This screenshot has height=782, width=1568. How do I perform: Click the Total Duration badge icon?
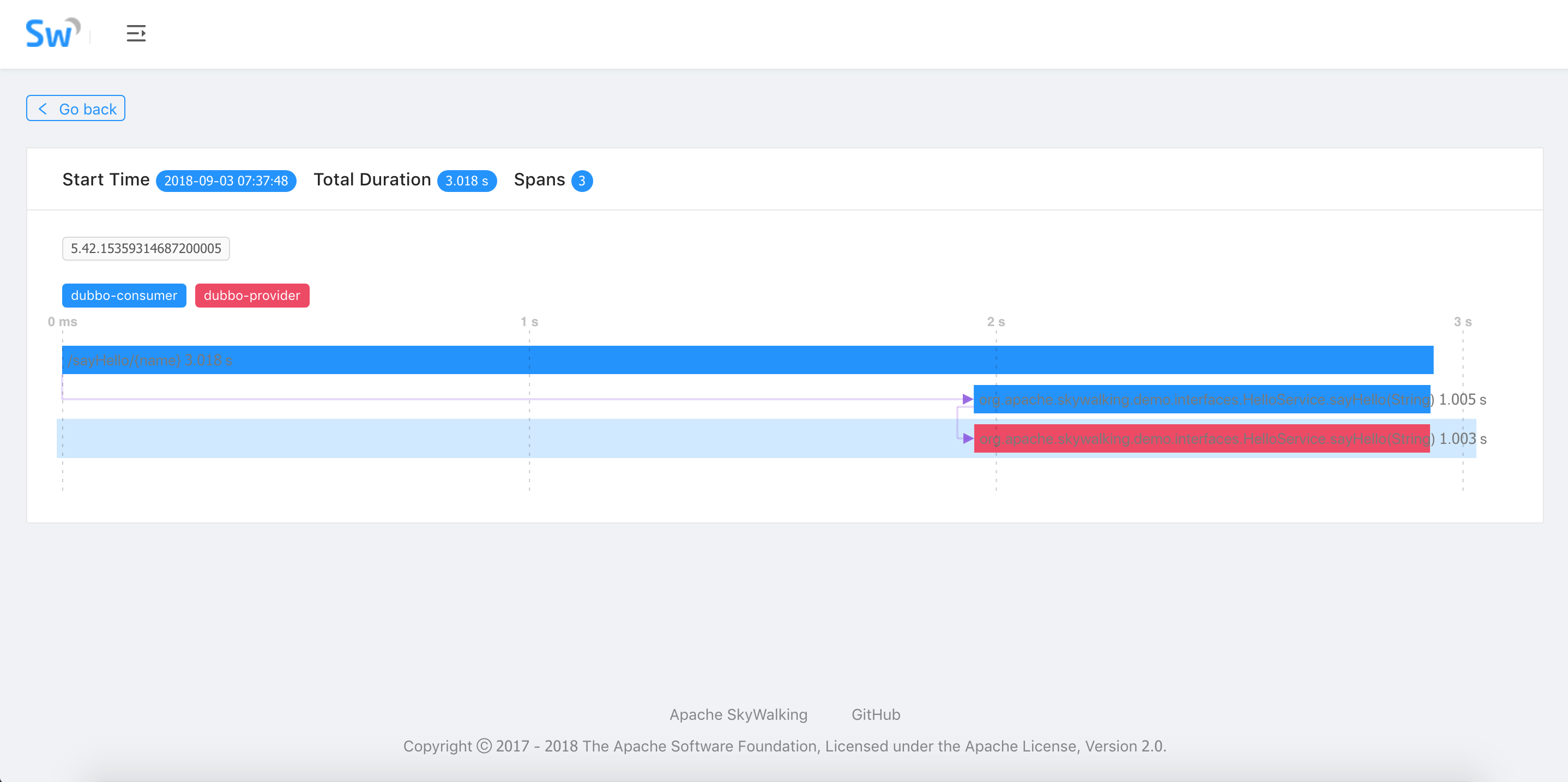coord(467,180)
